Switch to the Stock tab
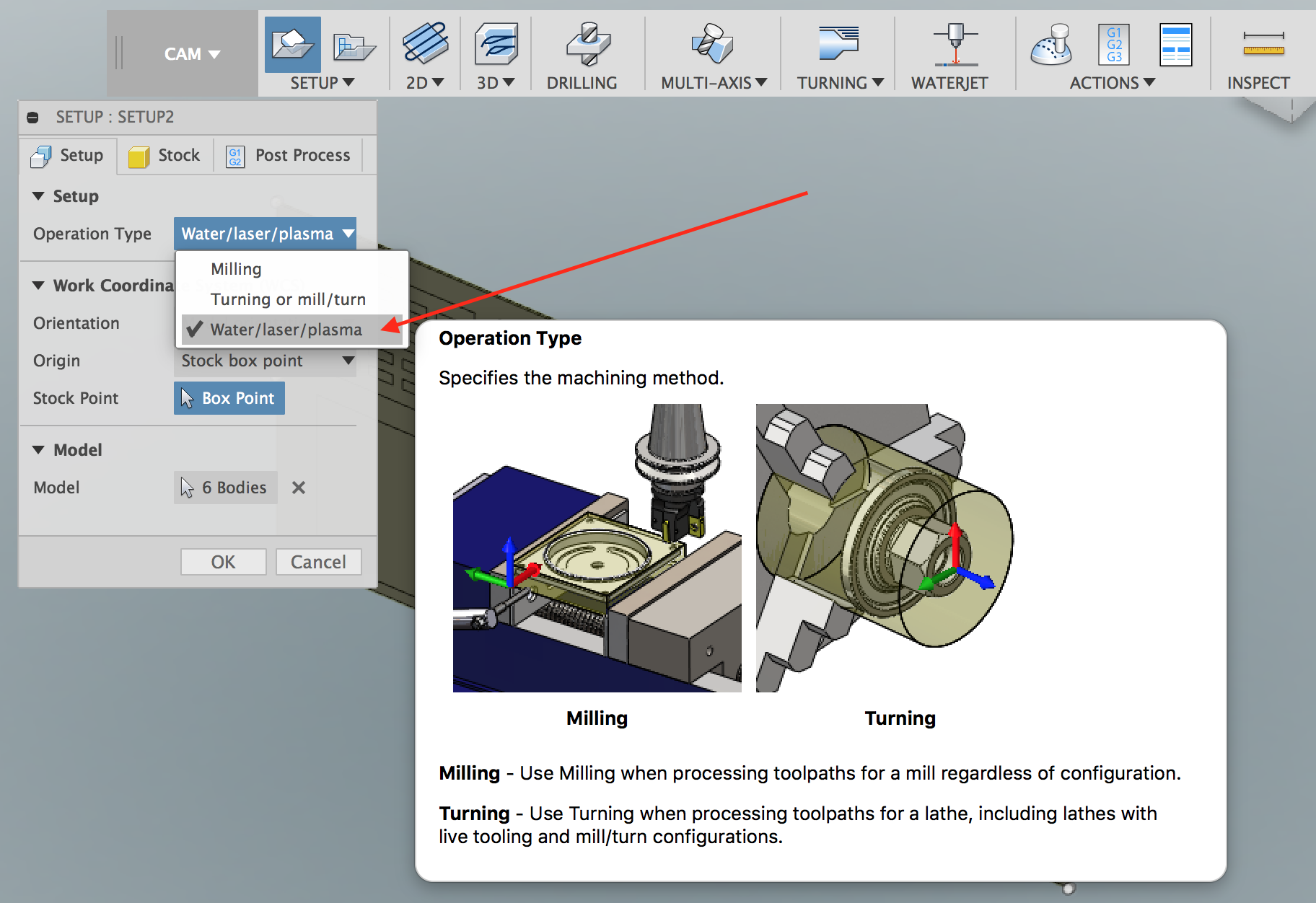Image resolution: width=1316 pixels, height=903 pixels. (x=164, y=156)
